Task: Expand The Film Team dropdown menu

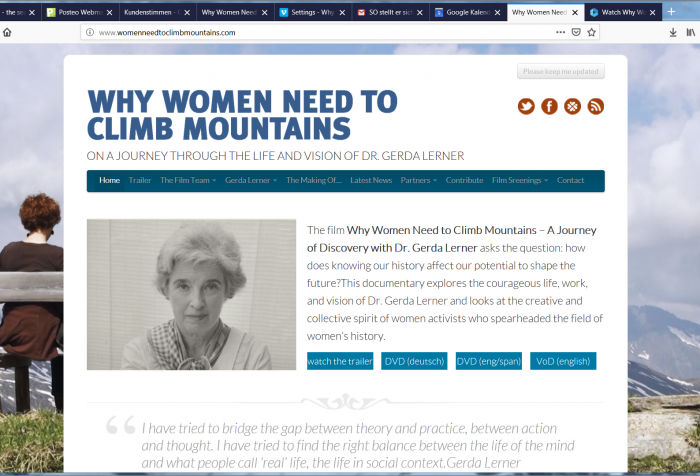Action: pos(188,180)
